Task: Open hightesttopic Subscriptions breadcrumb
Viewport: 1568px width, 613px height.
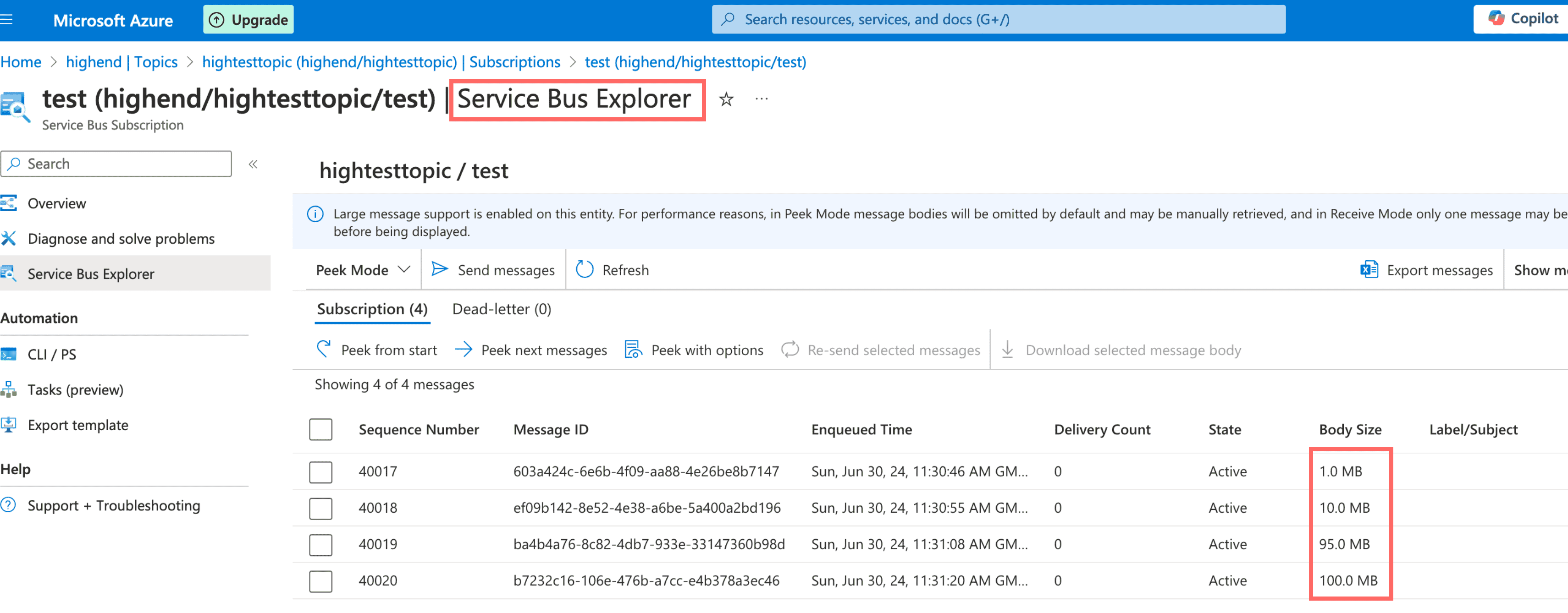Action: click(381, 62)
